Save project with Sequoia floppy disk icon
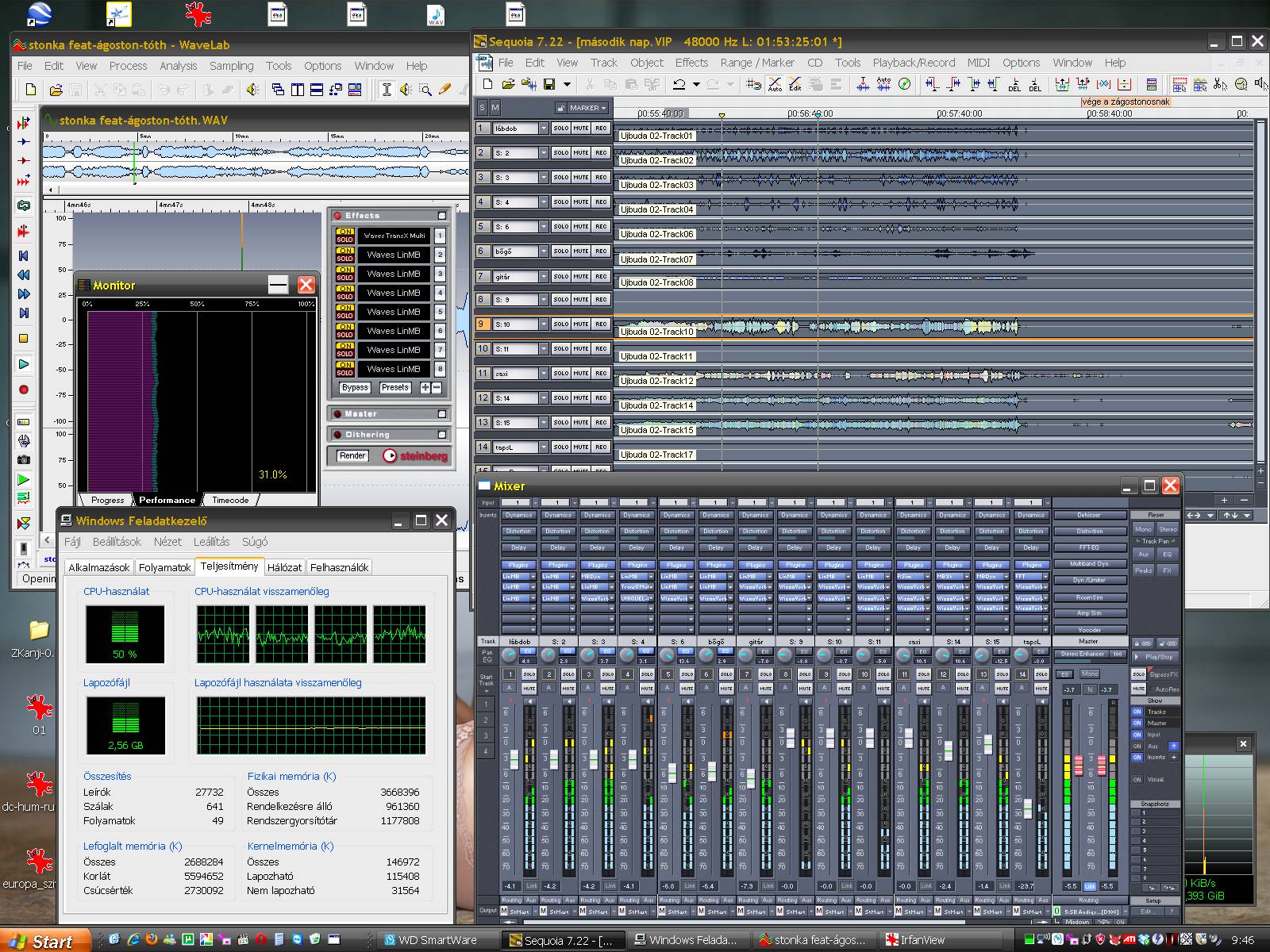1270x952 pixels. tap(548, 83)
